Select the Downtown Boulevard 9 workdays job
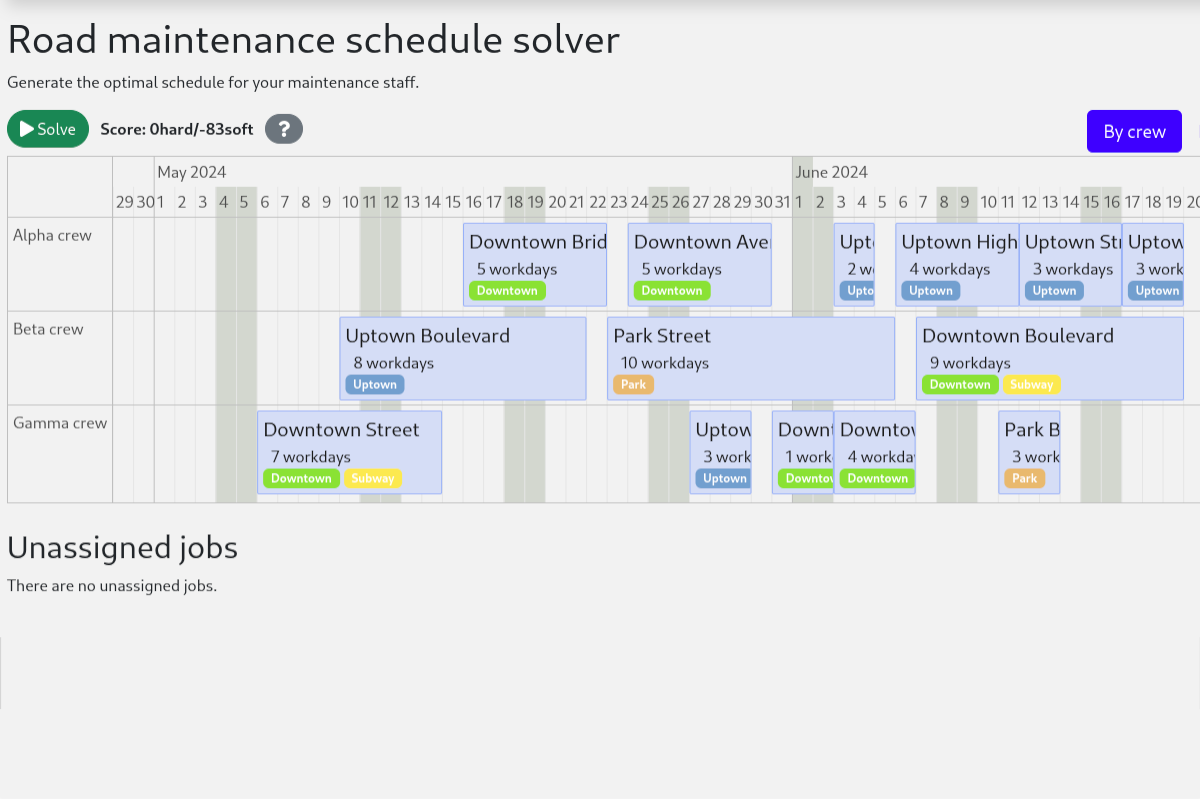 (x=1050, y=359)
